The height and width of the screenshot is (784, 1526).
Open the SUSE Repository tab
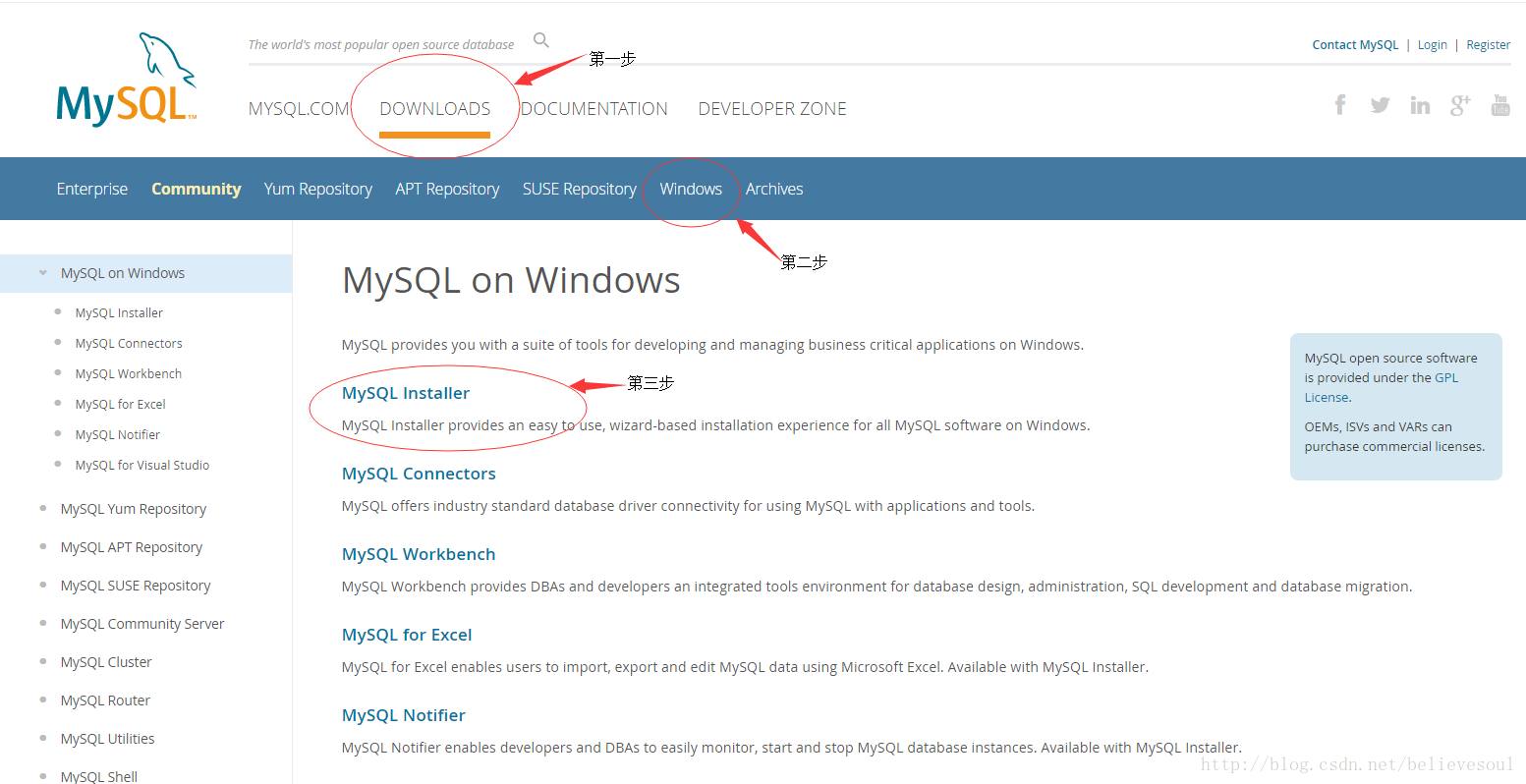click(x=580, y=189)
